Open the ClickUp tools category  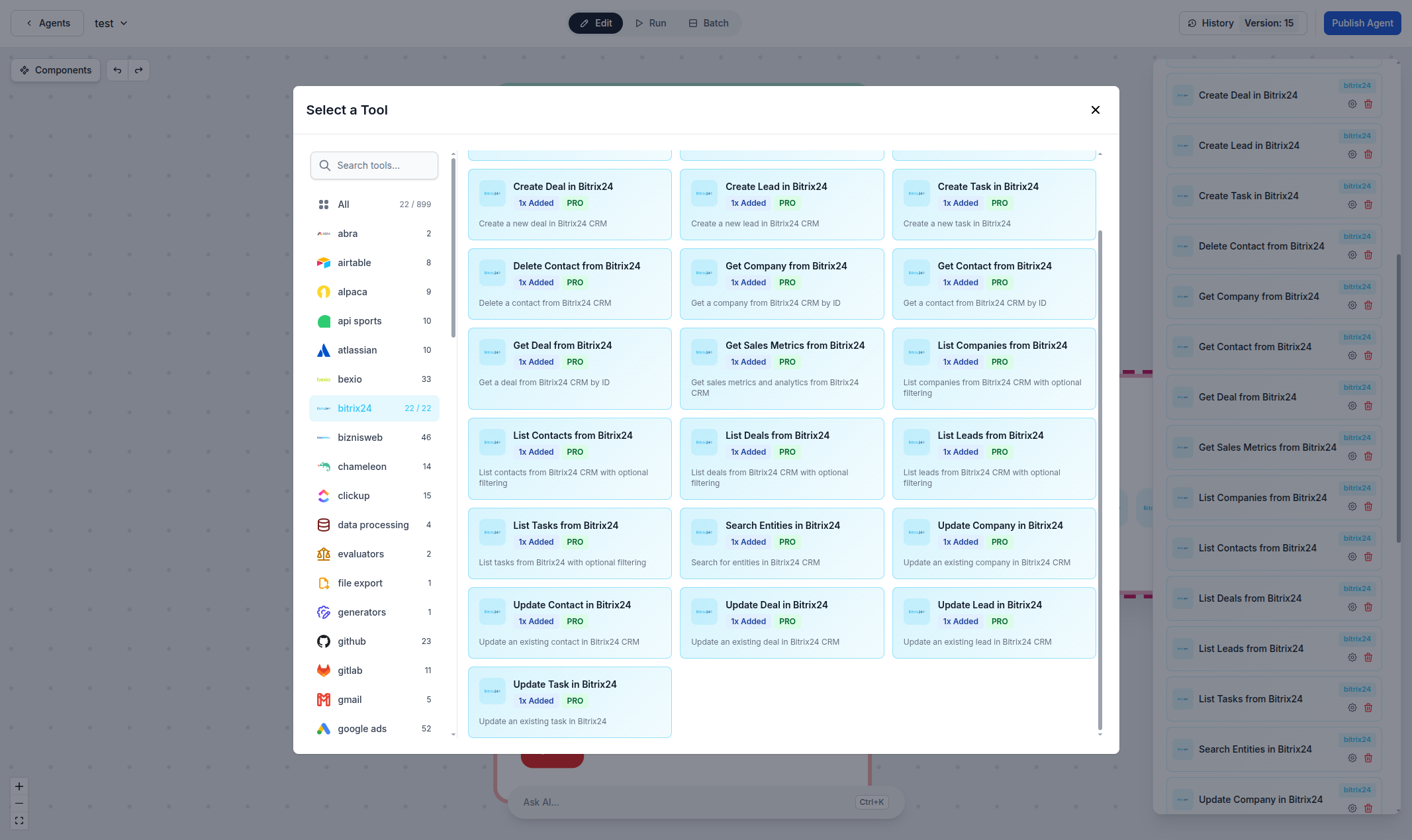click(353, 495)
